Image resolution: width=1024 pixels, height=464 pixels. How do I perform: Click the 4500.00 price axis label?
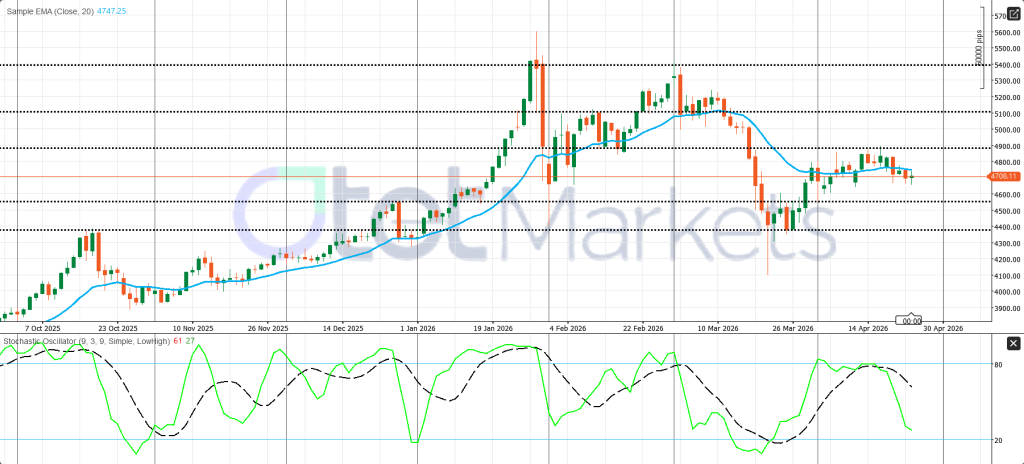pos(1006,211)
